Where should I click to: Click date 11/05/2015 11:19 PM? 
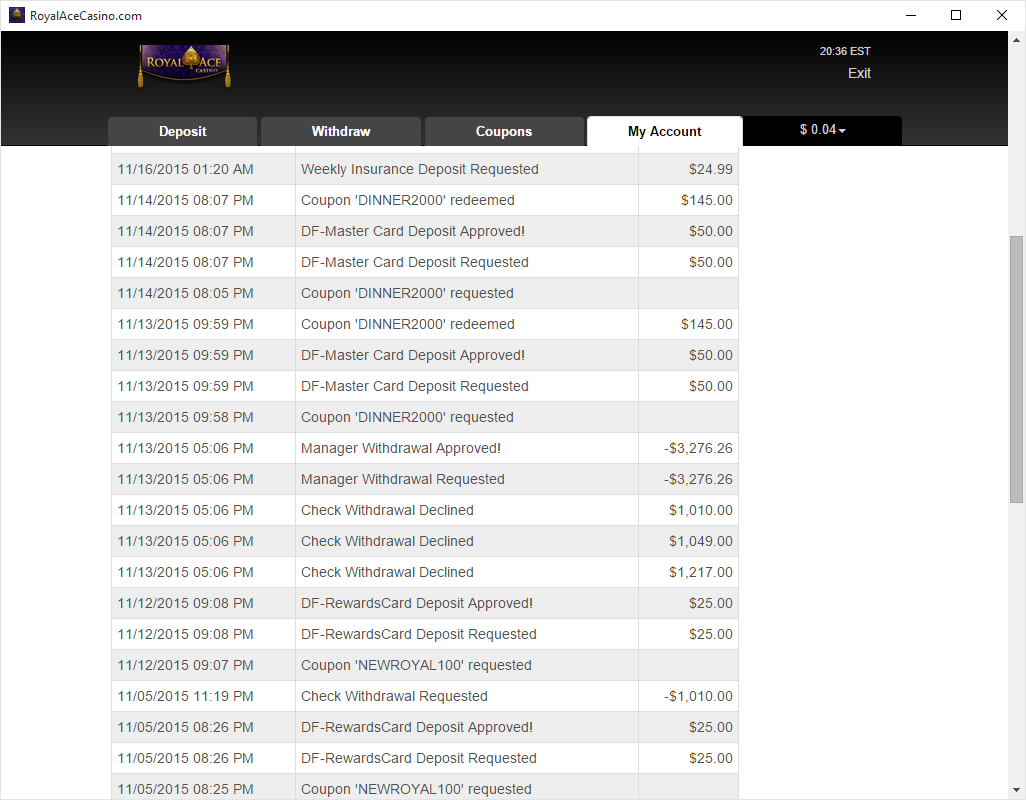185,696
